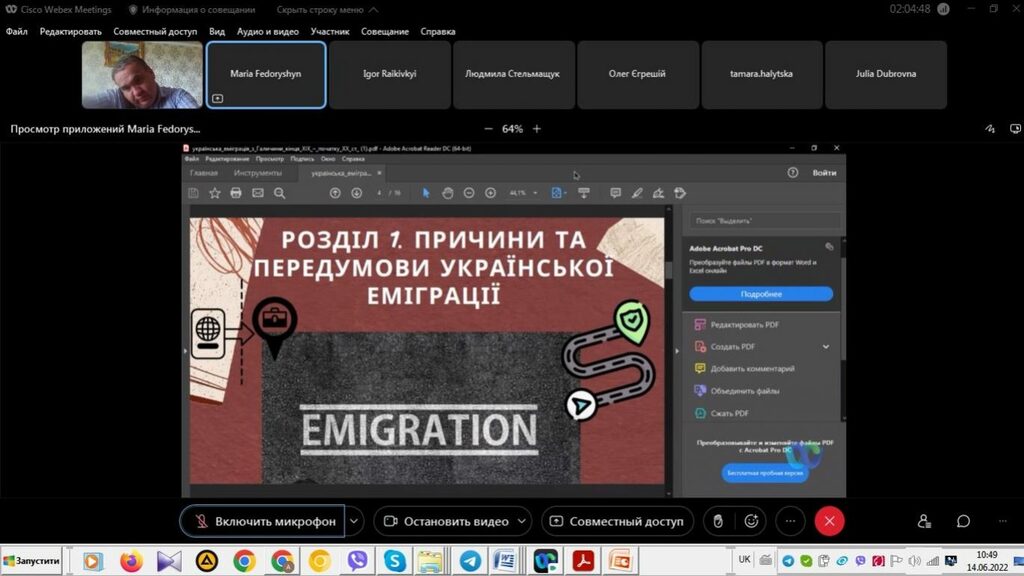
Task: Unmute with the Включить микрофон button
Action: [x=263, y=521]
